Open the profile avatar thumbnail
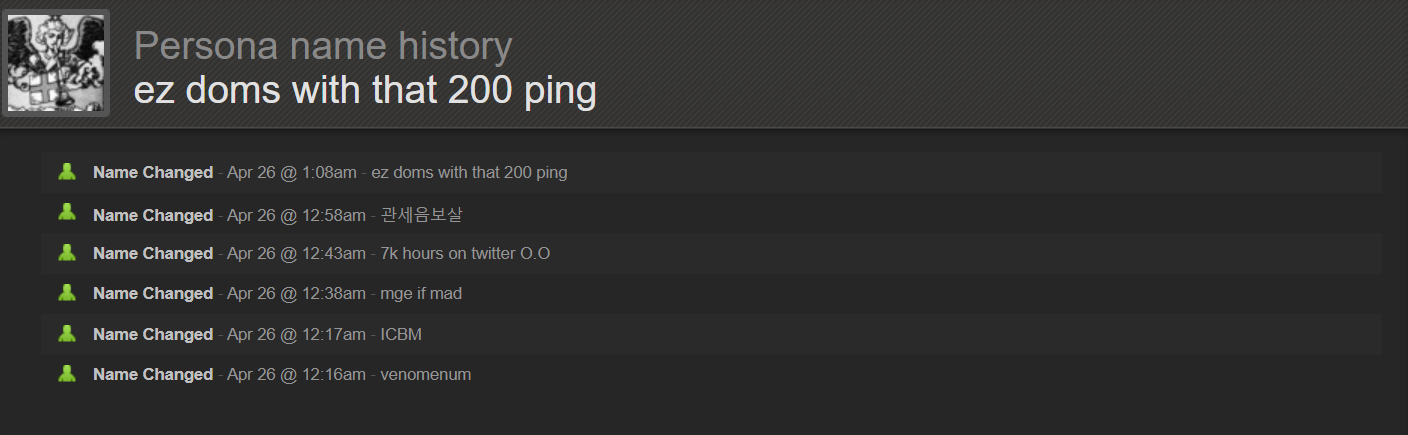 pos(56,63)
